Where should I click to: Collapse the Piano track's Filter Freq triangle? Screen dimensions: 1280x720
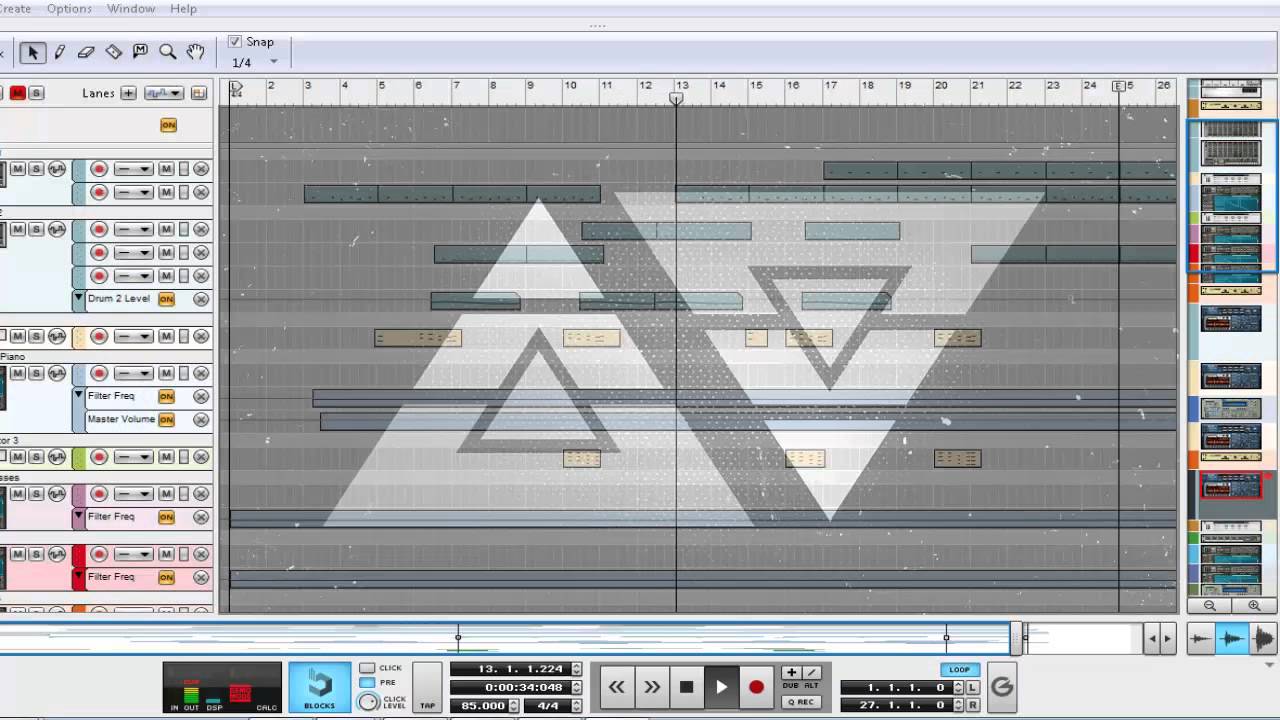[x=79, y=395]
